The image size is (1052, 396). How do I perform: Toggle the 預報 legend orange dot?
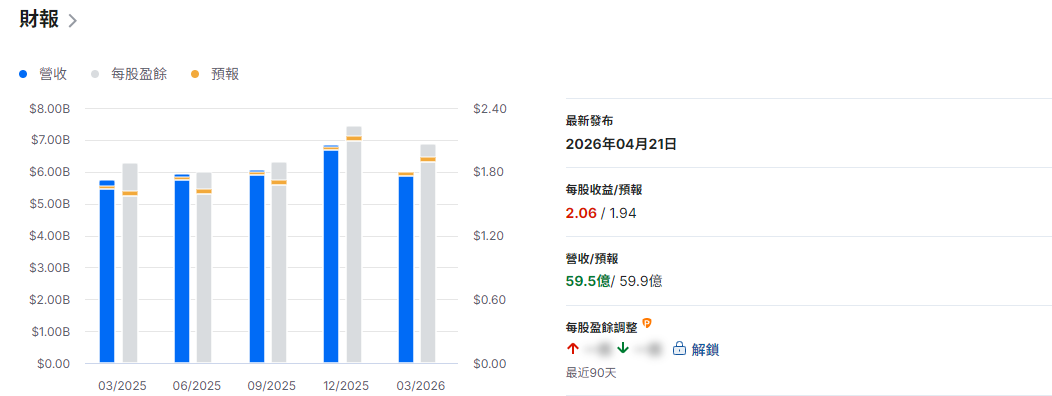coord(195,75)
